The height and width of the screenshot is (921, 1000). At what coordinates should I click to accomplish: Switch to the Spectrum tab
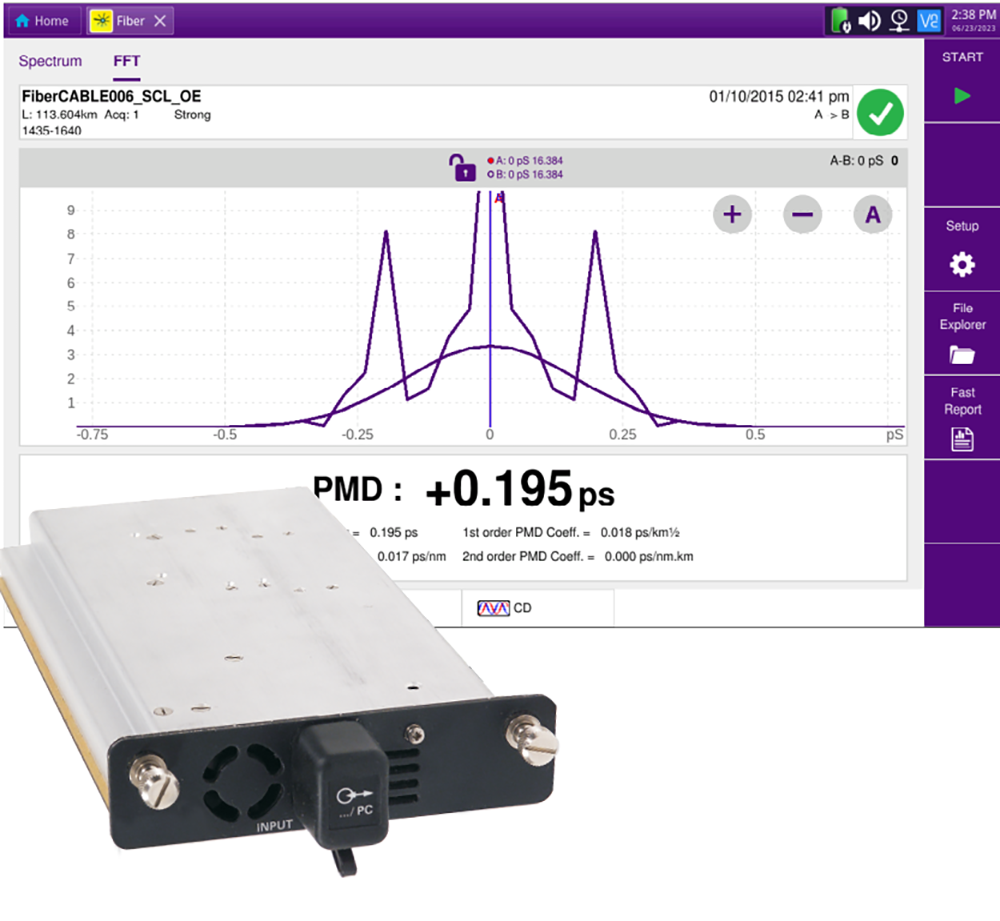50,61
